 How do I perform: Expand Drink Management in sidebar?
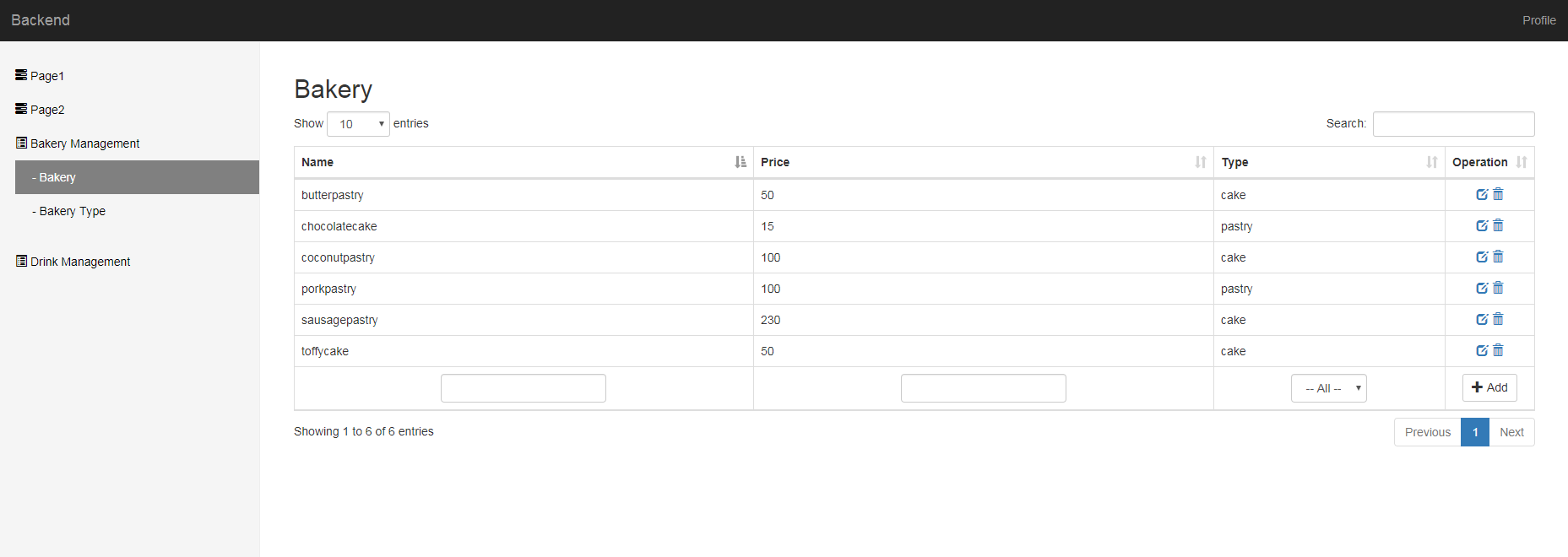point(80,262)
